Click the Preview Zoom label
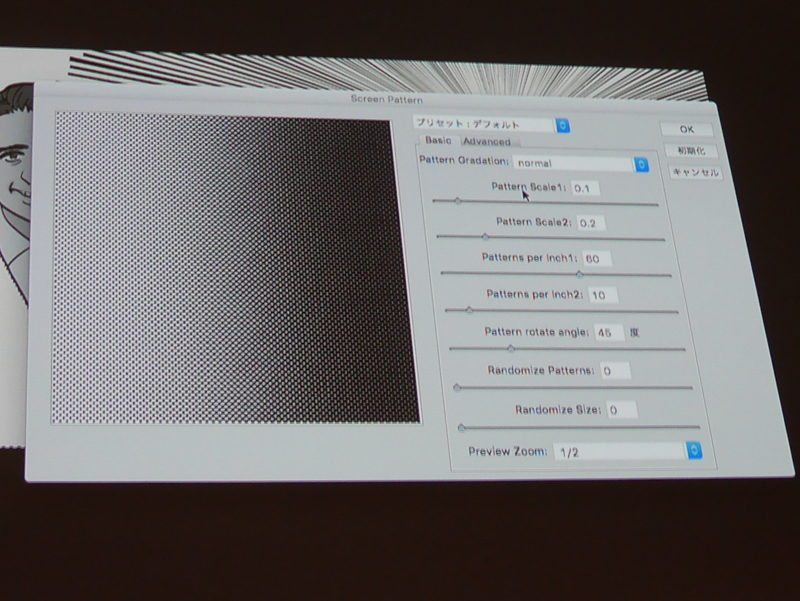The height and width of the screenshot is (601, 800). [x=507, y=452]
